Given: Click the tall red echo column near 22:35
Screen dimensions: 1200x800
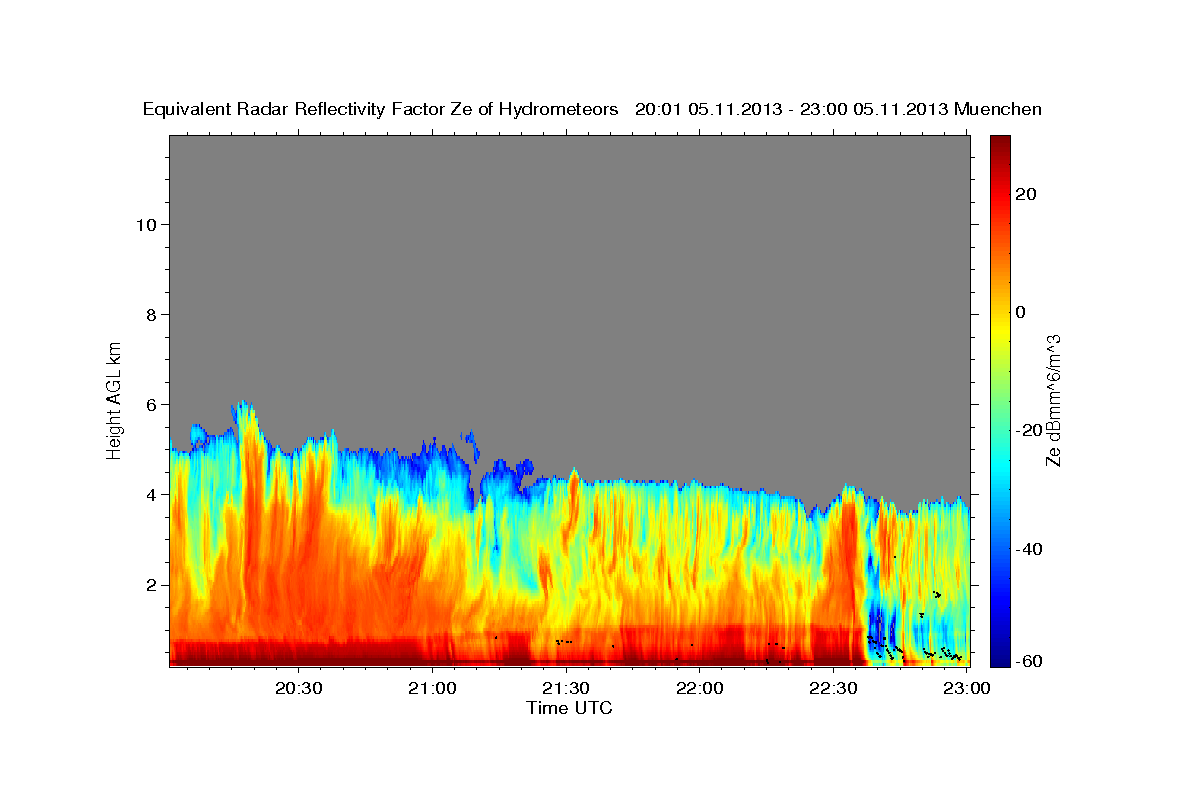Looking at the screenshot, I should click(849, 560).
